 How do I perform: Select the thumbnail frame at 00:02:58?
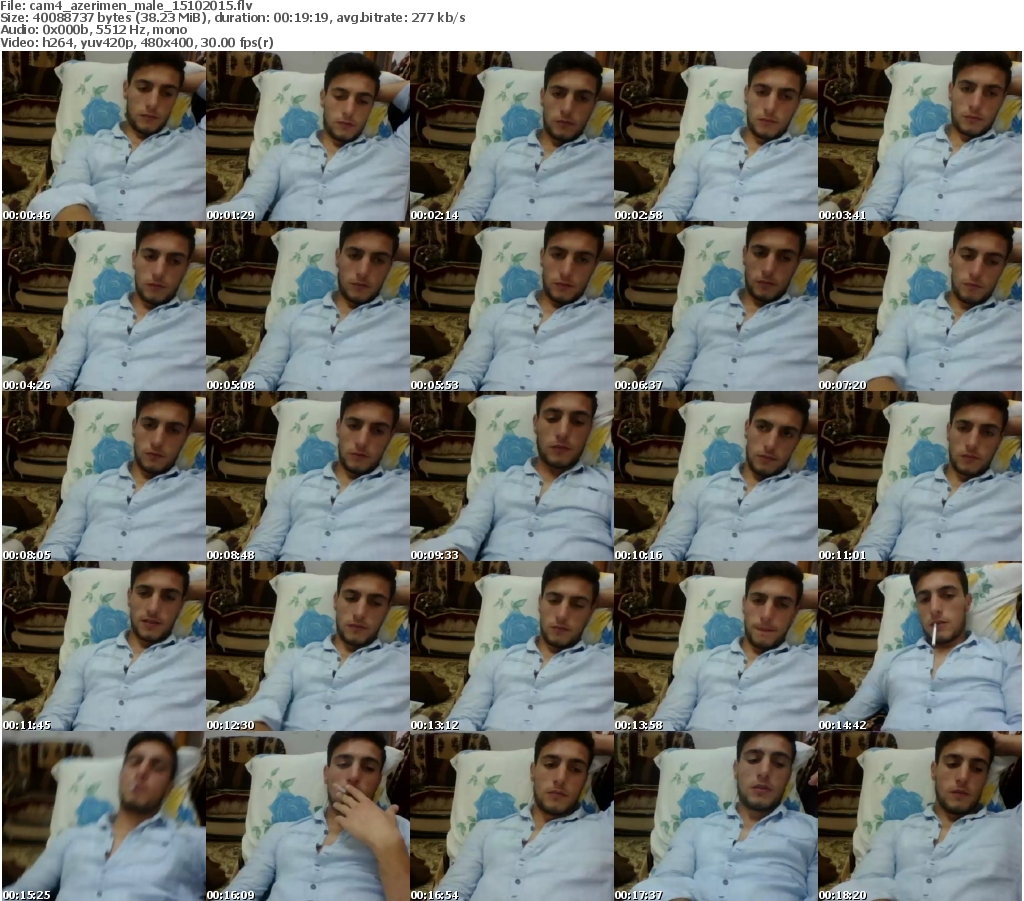716,136
